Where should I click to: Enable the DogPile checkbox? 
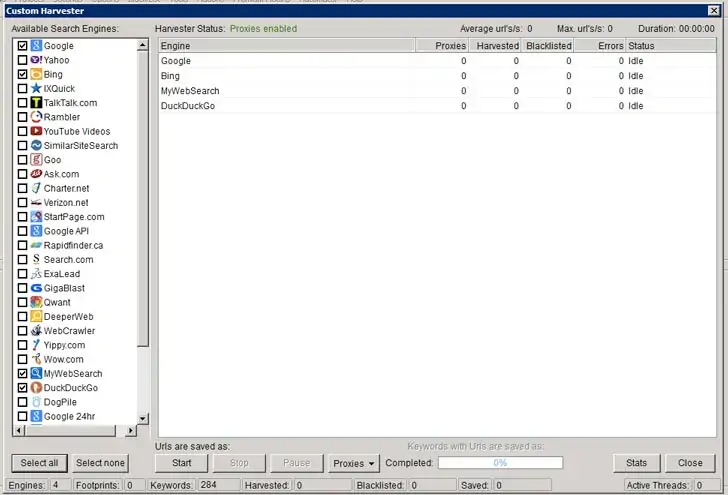[x=22, y=402]
